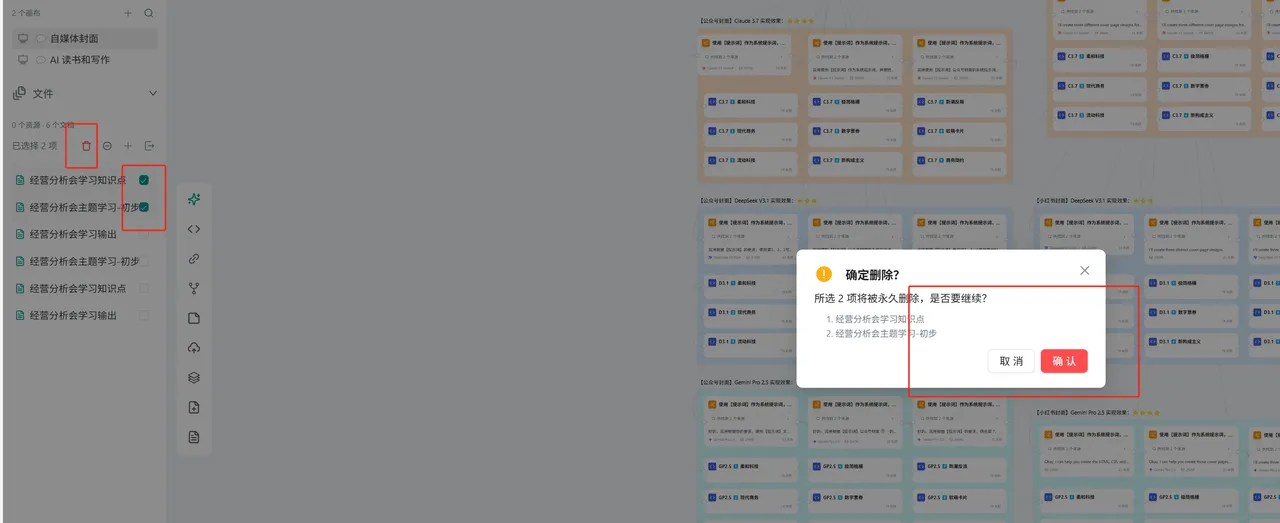Select the branch fork tool
Screen dimensions: 1280x523
pos(194,288)
